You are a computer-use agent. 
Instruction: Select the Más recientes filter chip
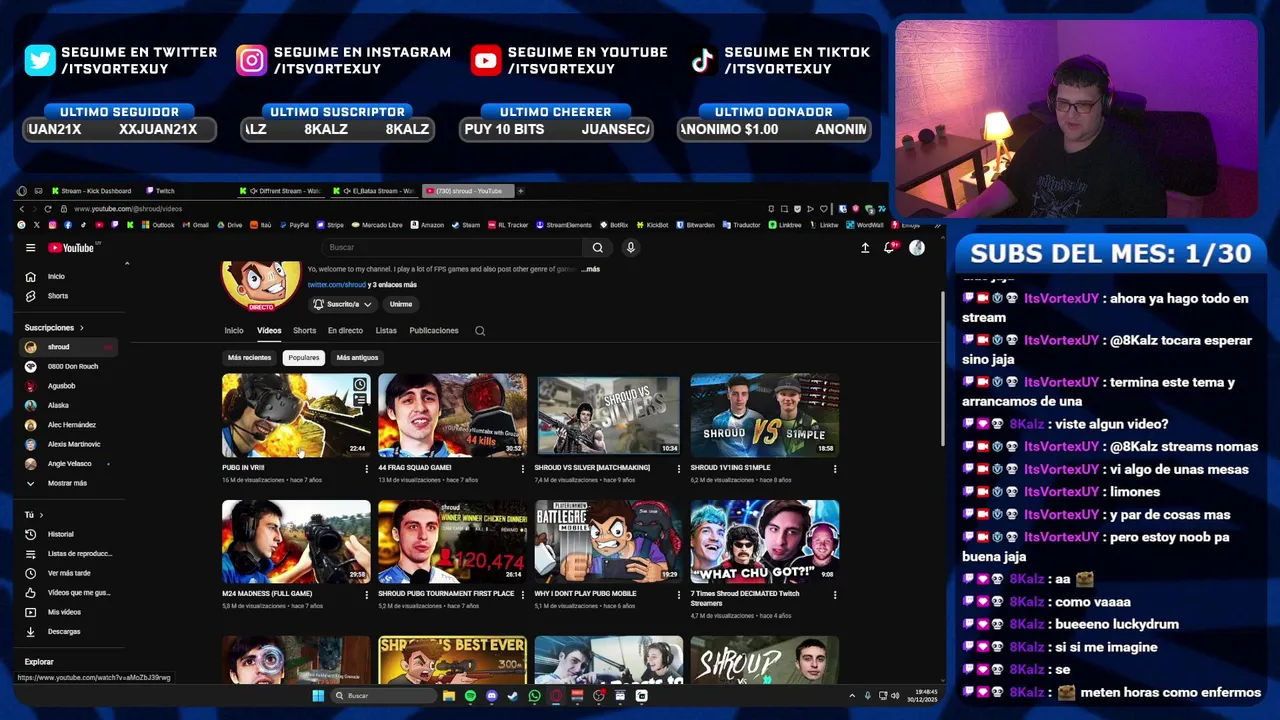tap(249, 358)
